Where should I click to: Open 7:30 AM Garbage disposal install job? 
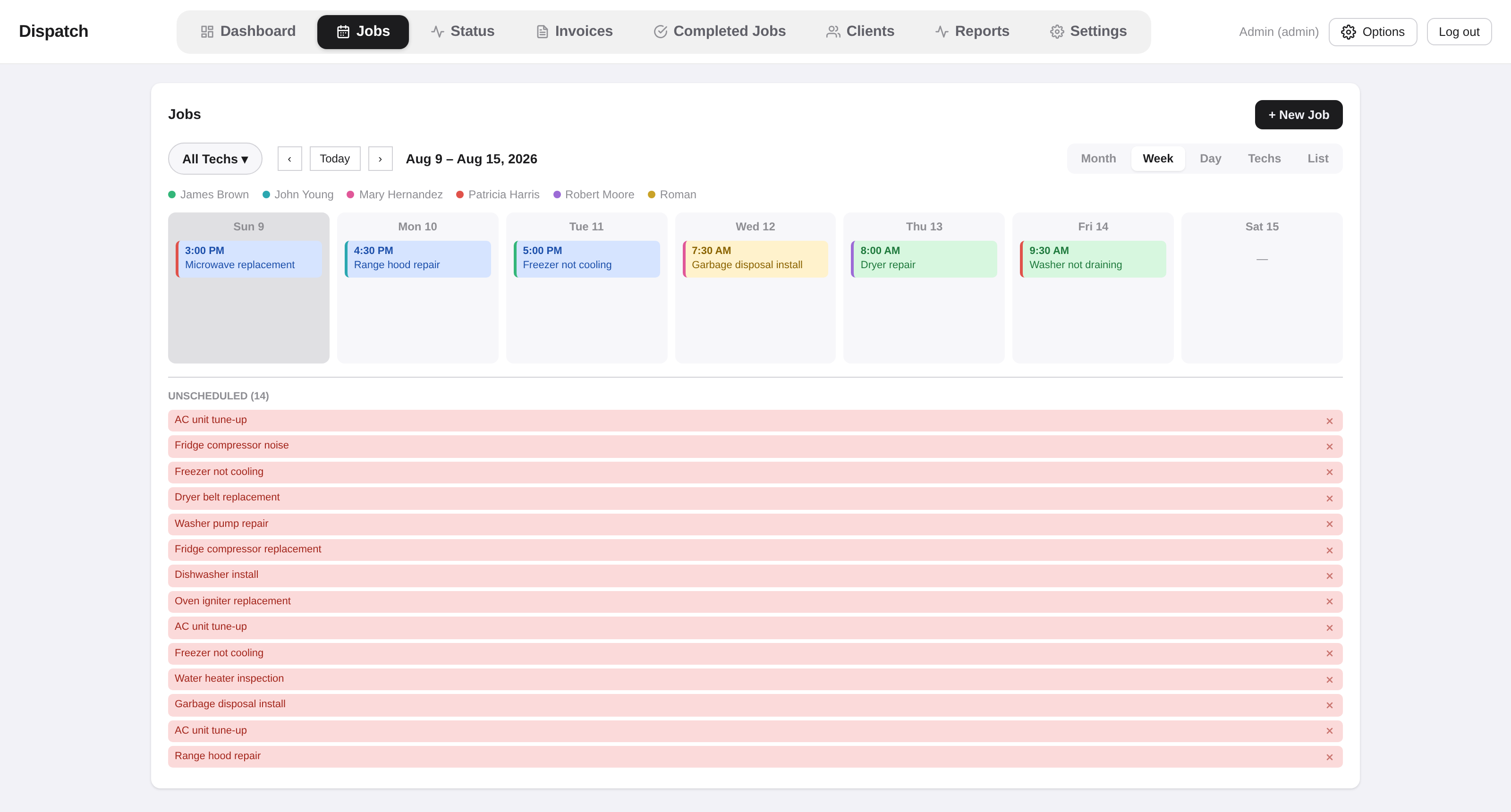(x=755, y=259)
